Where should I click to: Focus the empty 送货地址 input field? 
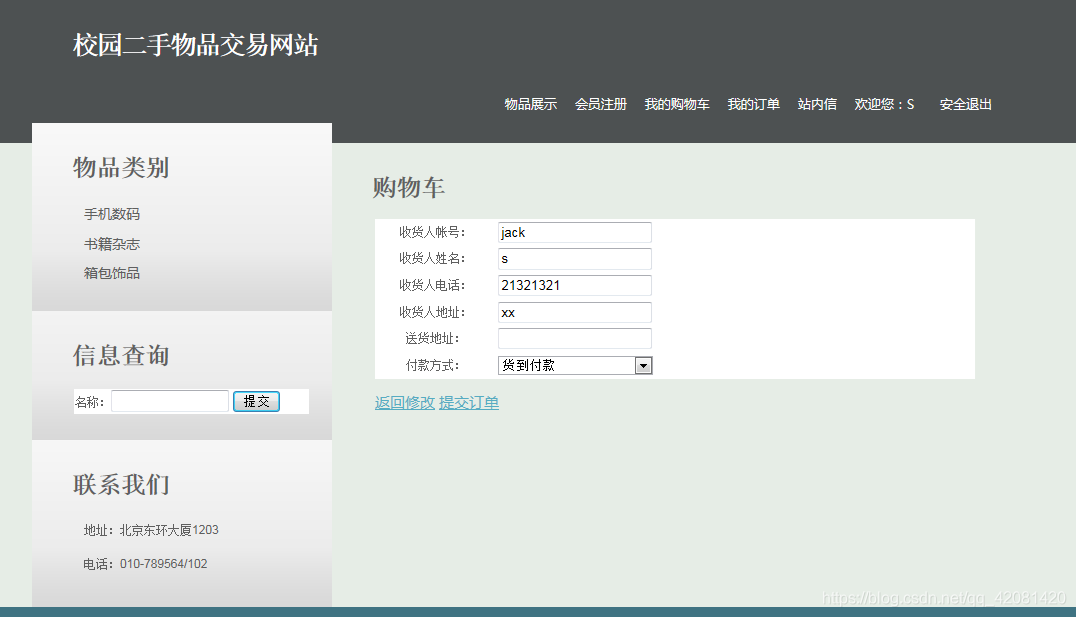click(574, 338)
